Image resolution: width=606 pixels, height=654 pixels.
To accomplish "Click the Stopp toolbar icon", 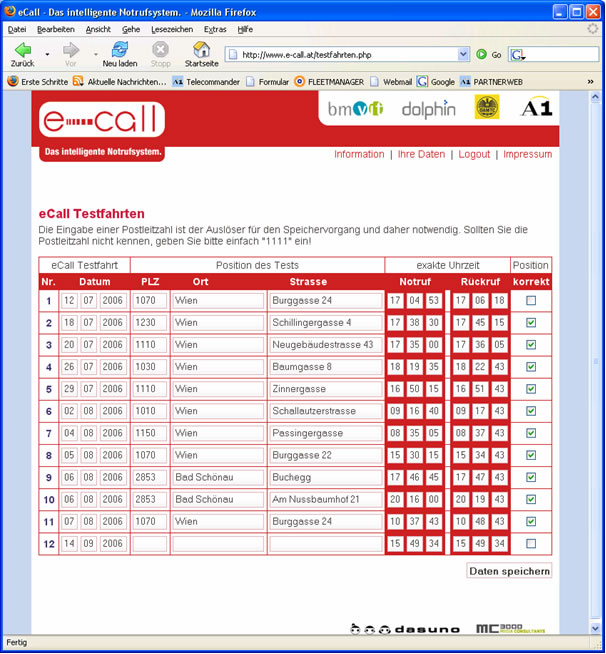I will coord(160,50).
